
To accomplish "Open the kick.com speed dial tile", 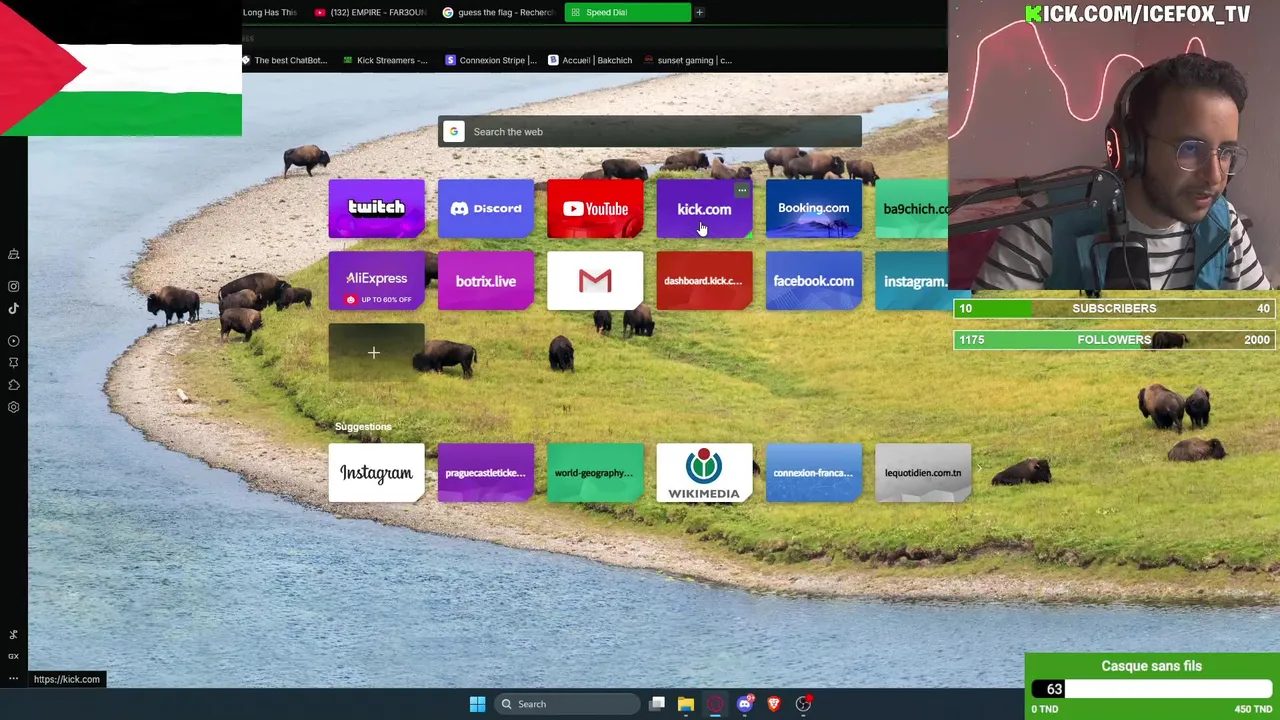I will (704, 209).
